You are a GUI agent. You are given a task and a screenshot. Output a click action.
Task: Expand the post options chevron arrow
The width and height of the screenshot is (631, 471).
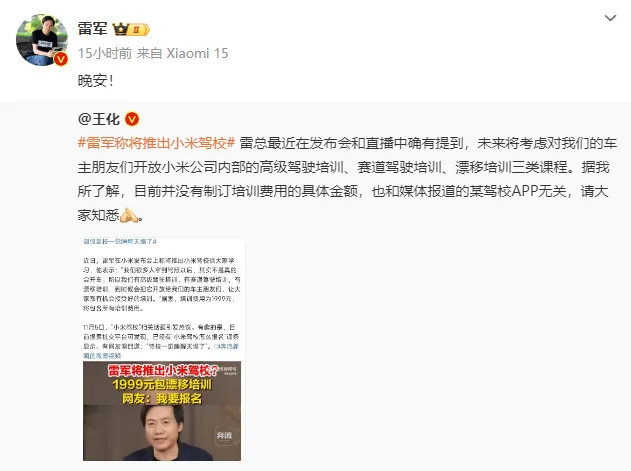610,18
